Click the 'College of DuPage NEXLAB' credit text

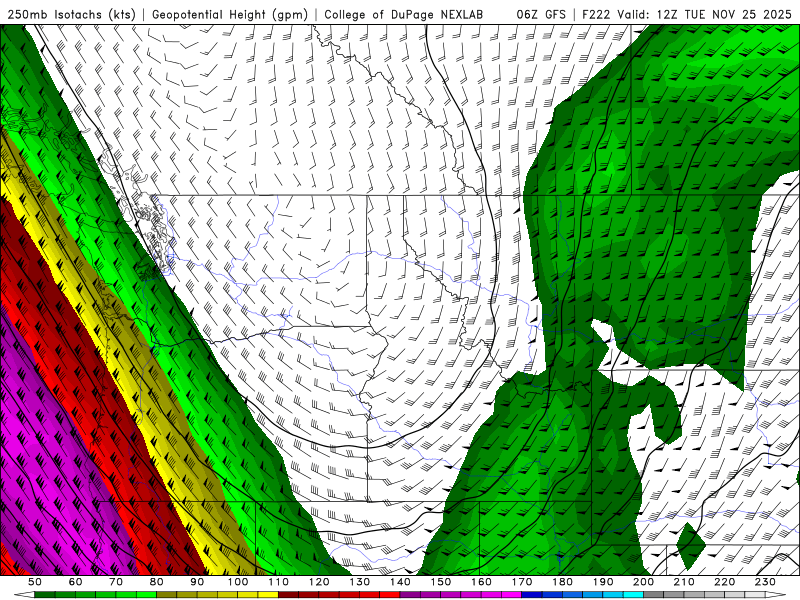click(403, 15)
